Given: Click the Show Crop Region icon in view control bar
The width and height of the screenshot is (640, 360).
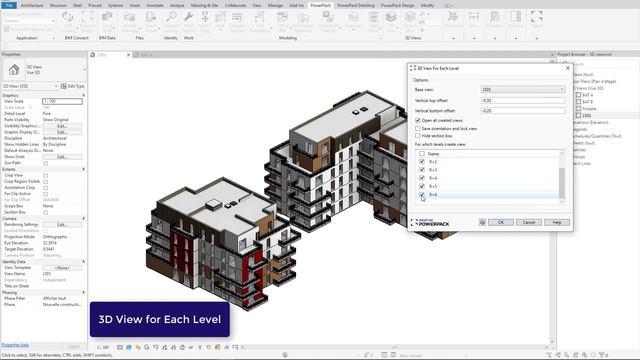Looking at the screenshot, I should [x=173, y=347].
